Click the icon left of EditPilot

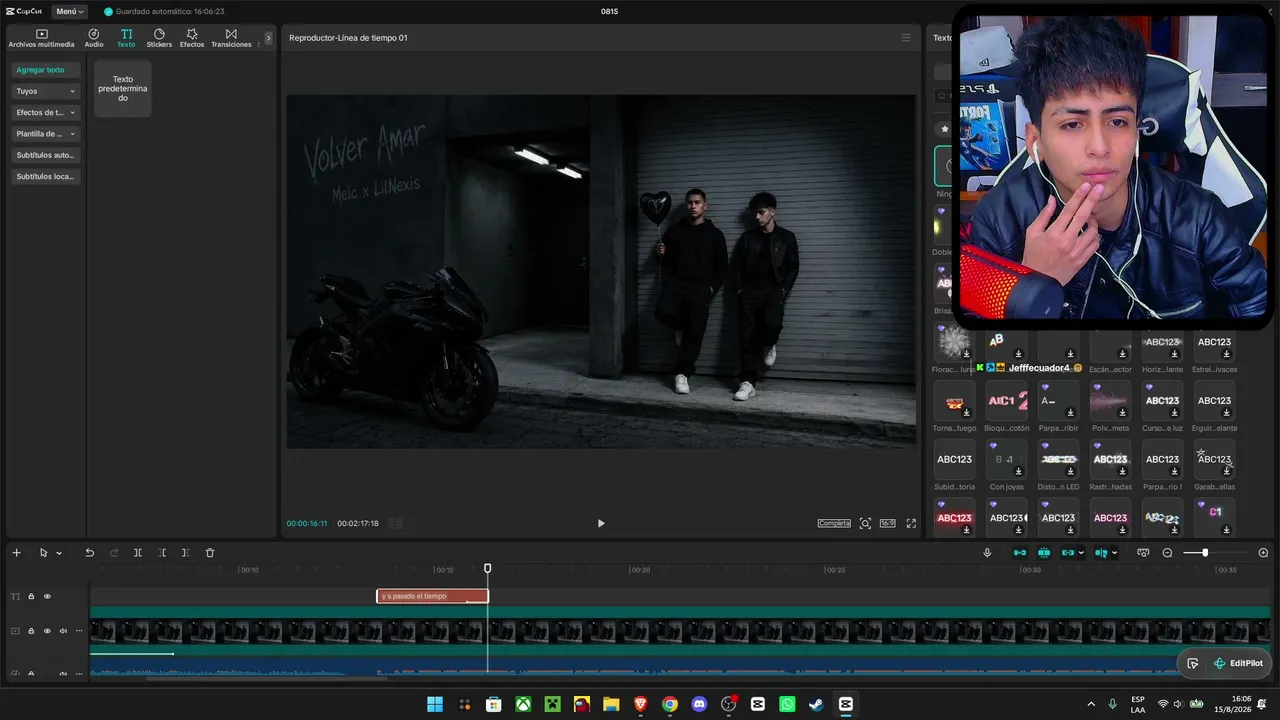[x=1193, y=663]
